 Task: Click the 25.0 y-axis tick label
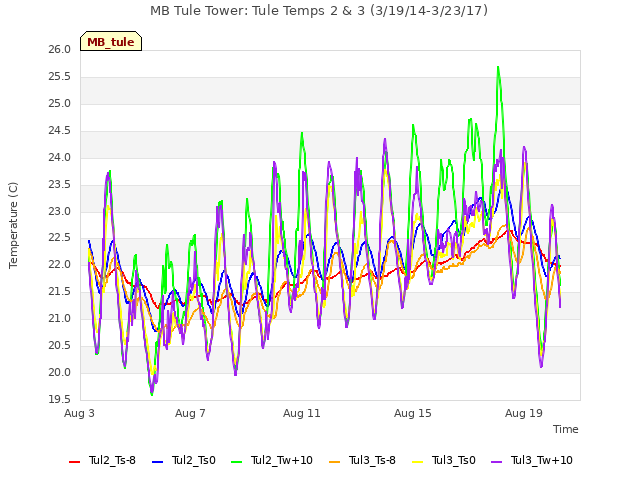pyautogui.click(x=60, y=103)
